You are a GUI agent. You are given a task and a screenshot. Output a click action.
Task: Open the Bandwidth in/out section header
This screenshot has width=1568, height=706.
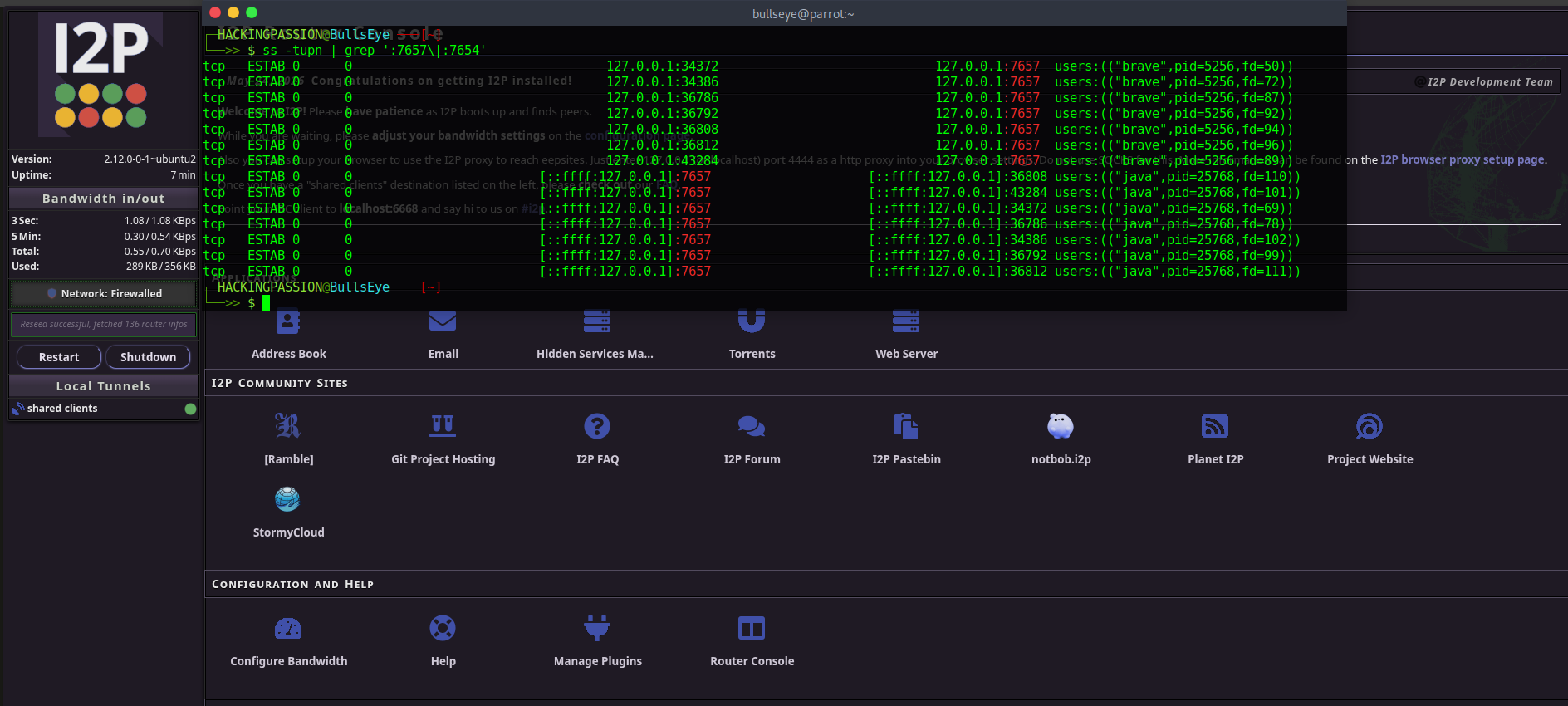tap(104, 199)
